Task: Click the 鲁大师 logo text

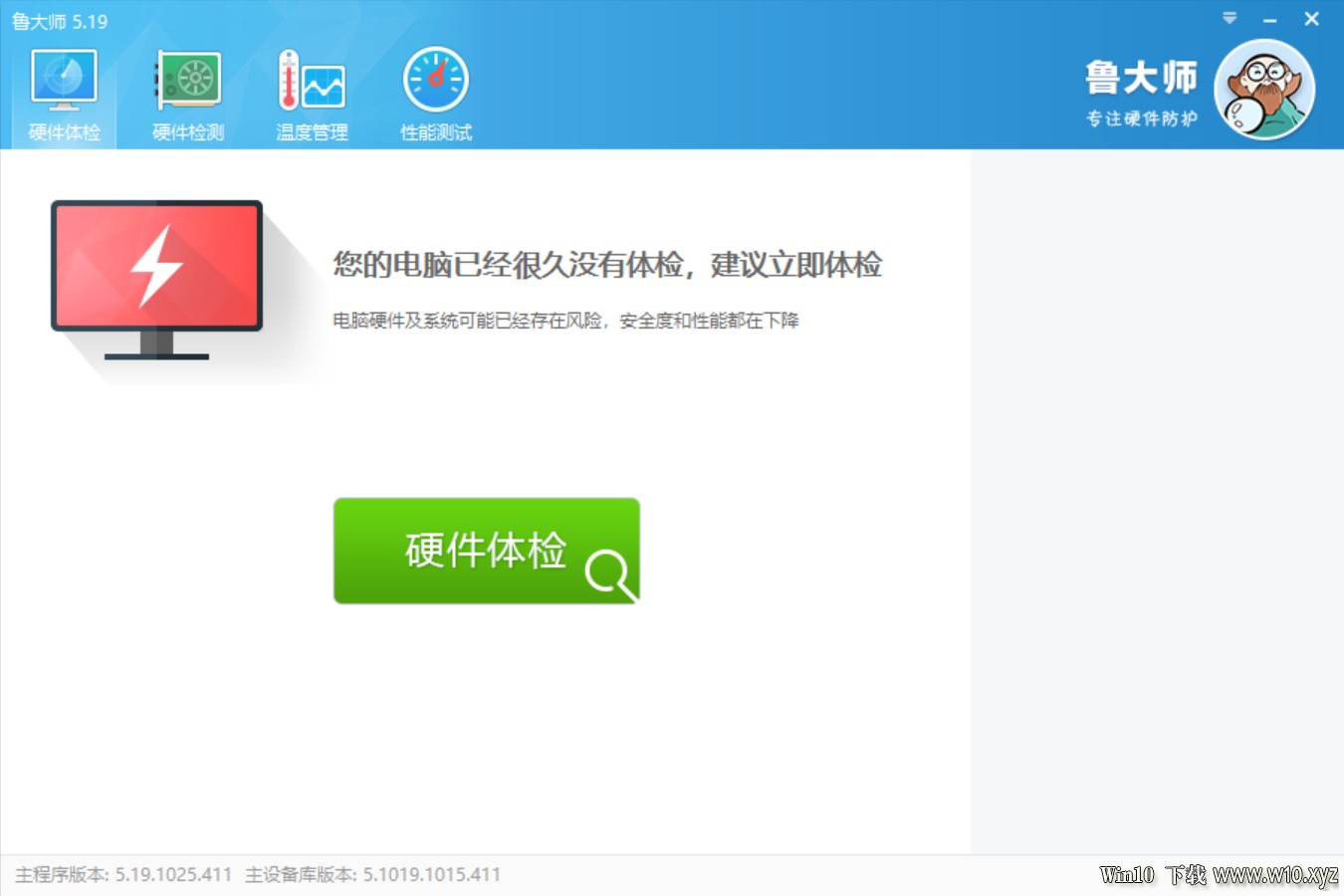Action: 1141,78
